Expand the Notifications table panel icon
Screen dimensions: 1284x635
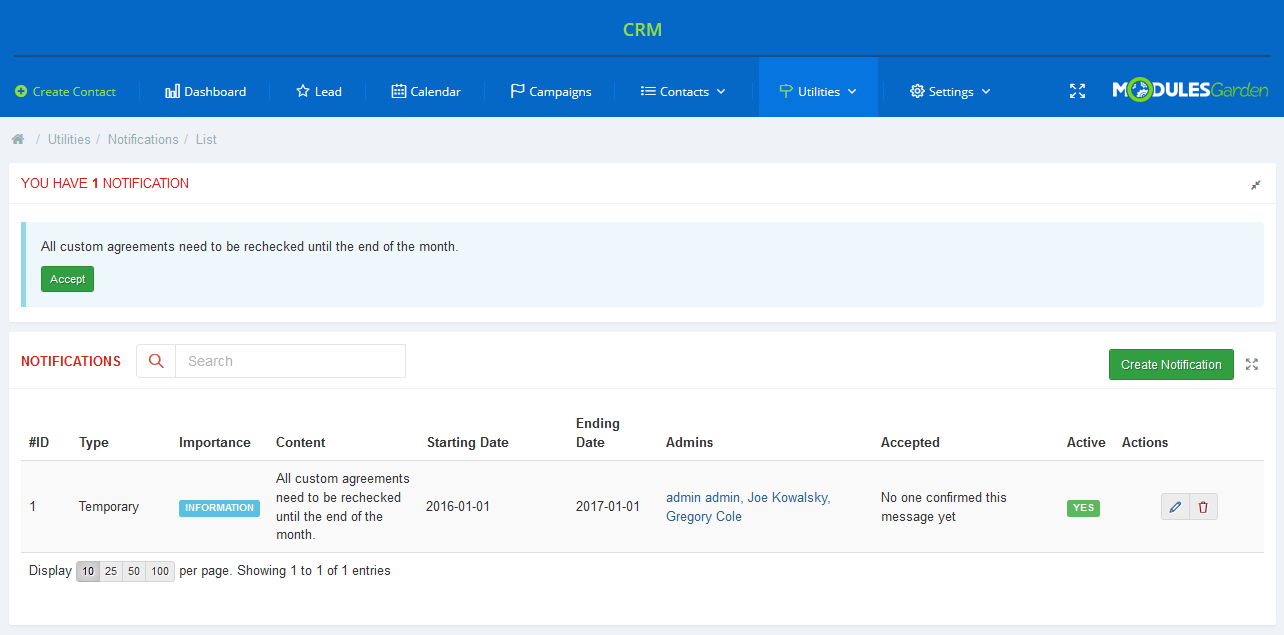click(1252, 365)
